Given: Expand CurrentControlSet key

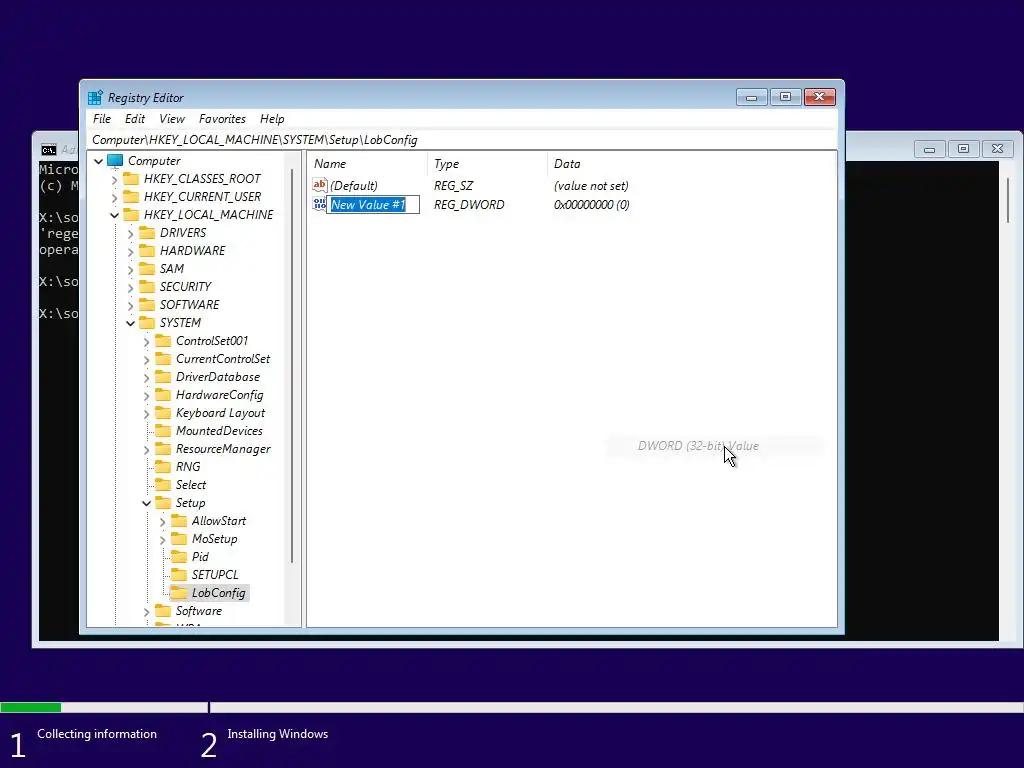Looking at the screenshot, I should pyautogui.click(x=146, y=359).
